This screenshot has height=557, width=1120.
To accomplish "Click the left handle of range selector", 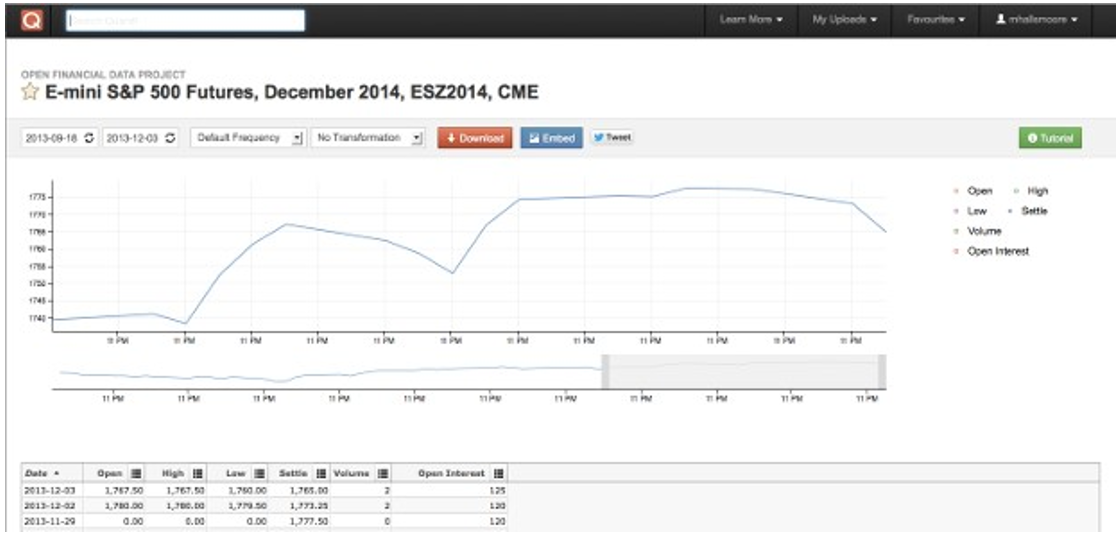I will click(605, 371).
